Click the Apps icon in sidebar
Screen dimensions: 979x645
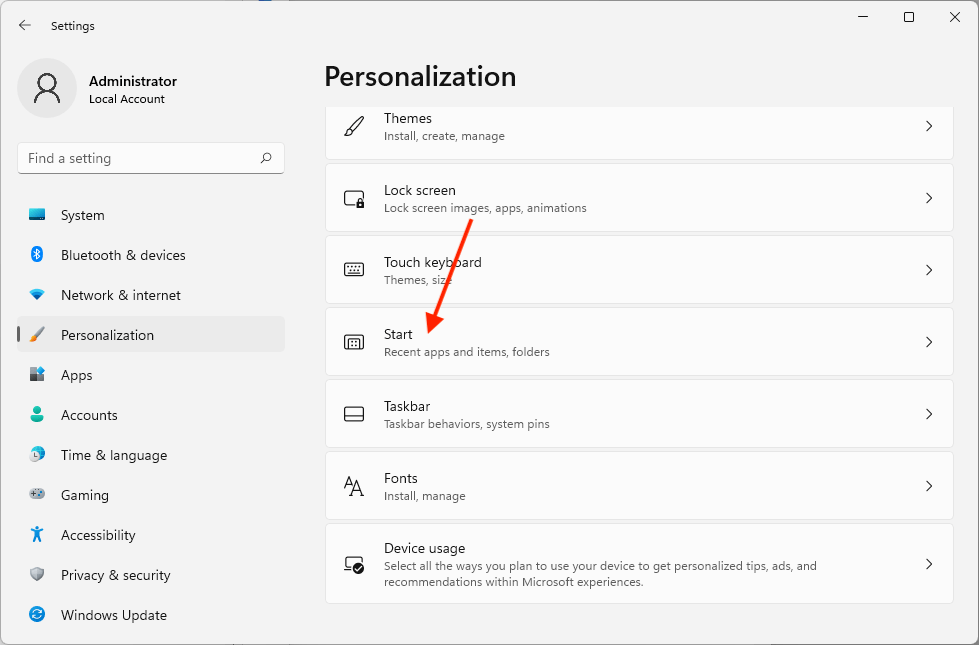pyautogui.click(x=37, y=375)
